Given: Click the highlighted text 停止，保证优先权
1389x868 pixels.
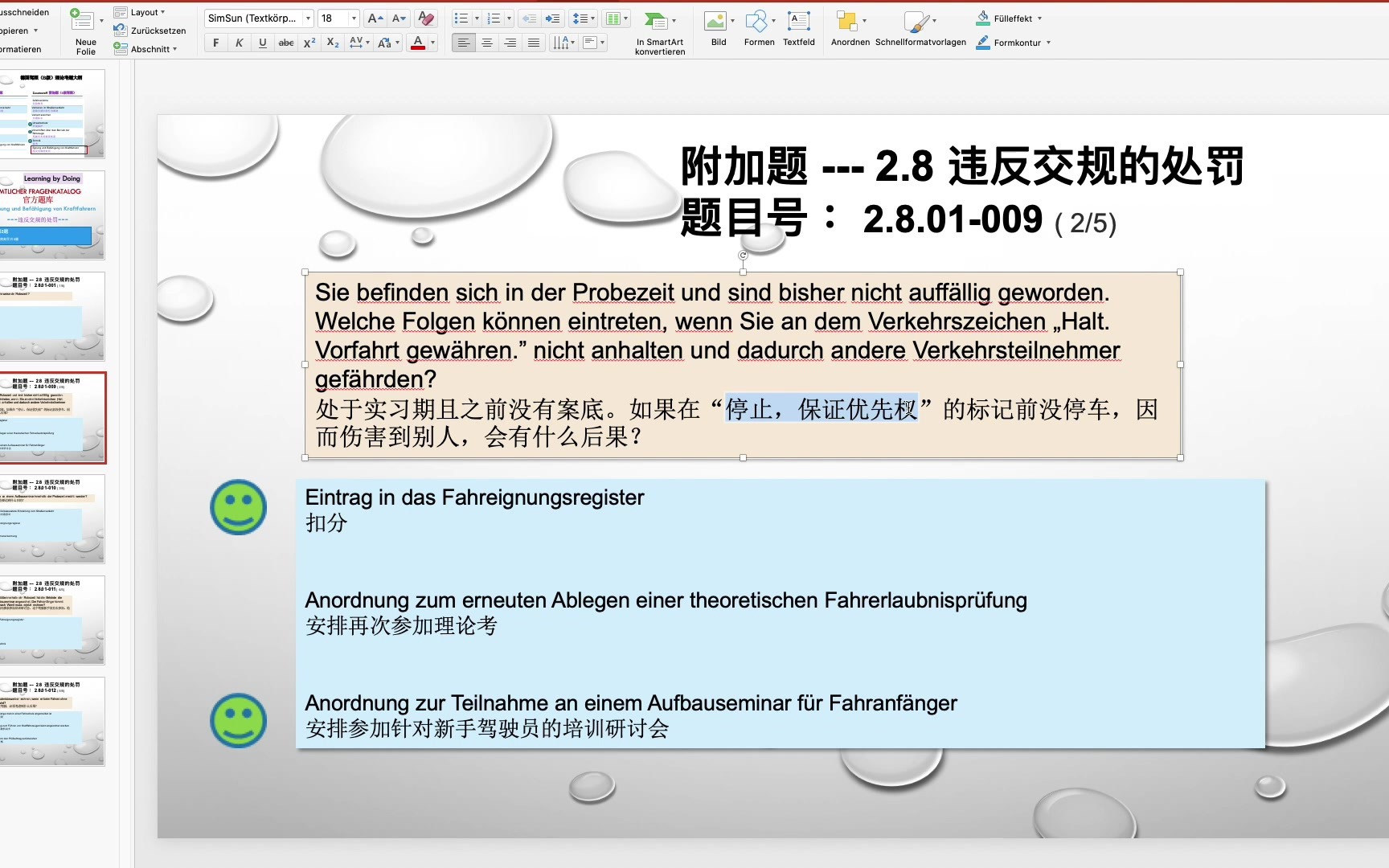Looking at the screenshot, I should coord(821,409).
